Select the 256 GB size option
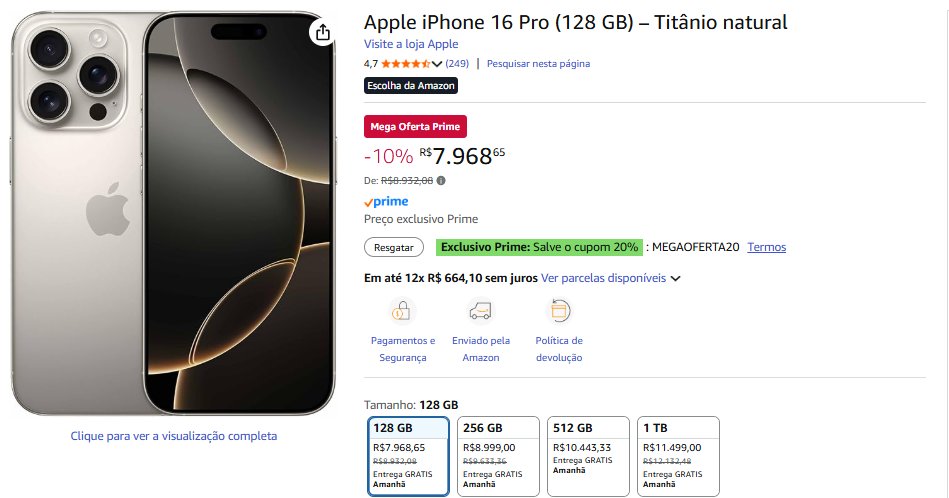The image size is (949, 498). click(x=498, y=455)
